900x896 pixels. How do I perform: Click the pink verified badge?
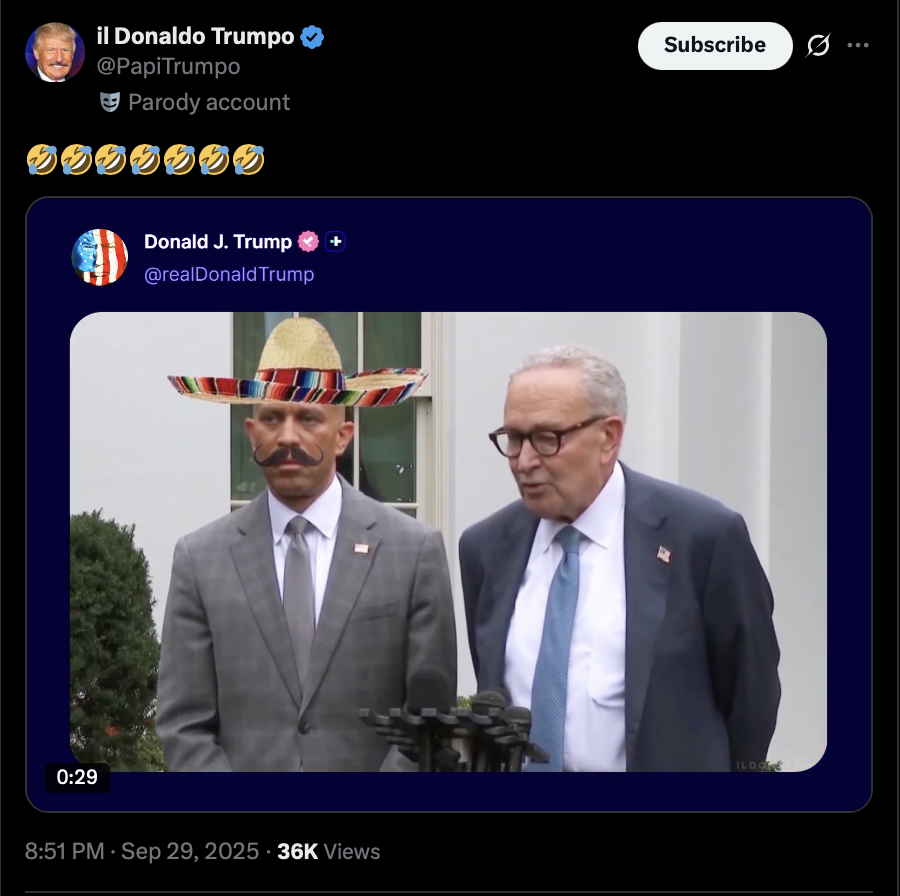309,242
